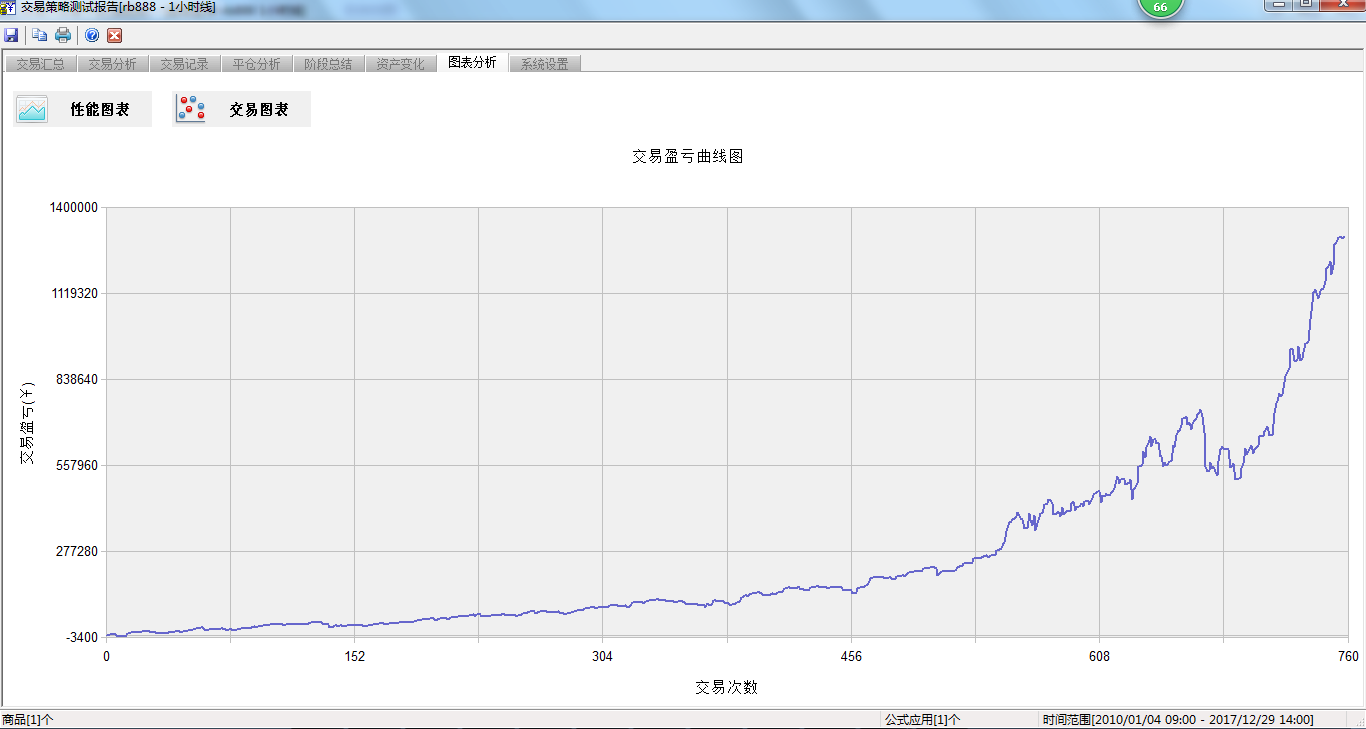This screenshot has width=1366, height=729.
Task: Switch to the 阶段总结 tab
Action: coord(328,64)
